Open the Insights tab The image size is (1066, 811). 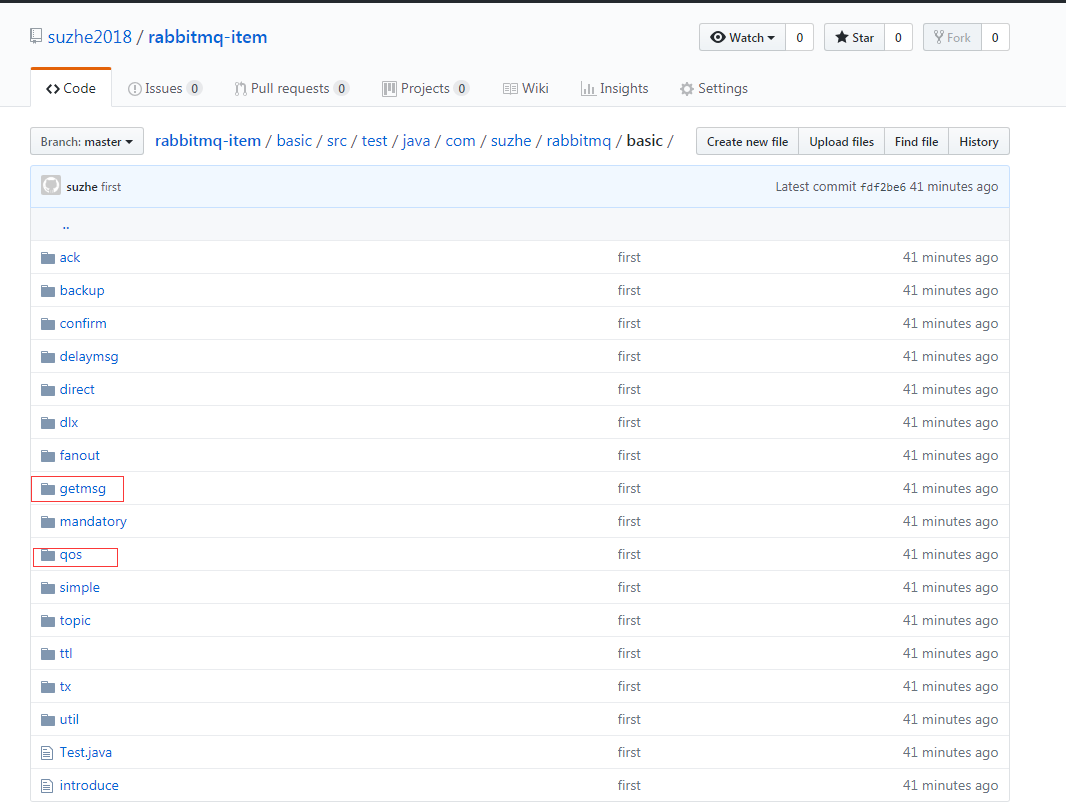pos(615,88)
